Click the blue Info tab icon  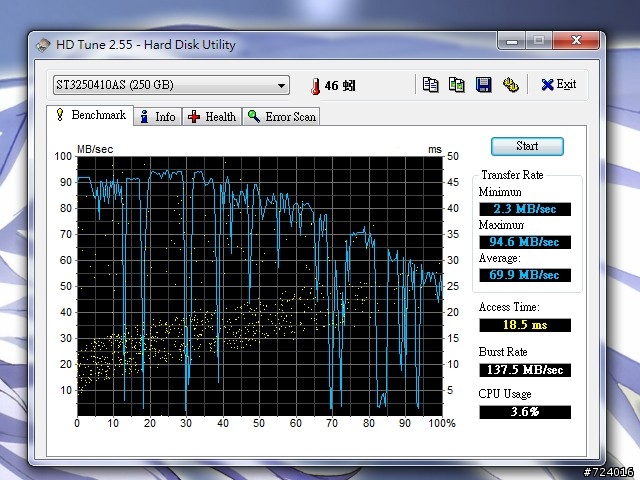[144, 117]
